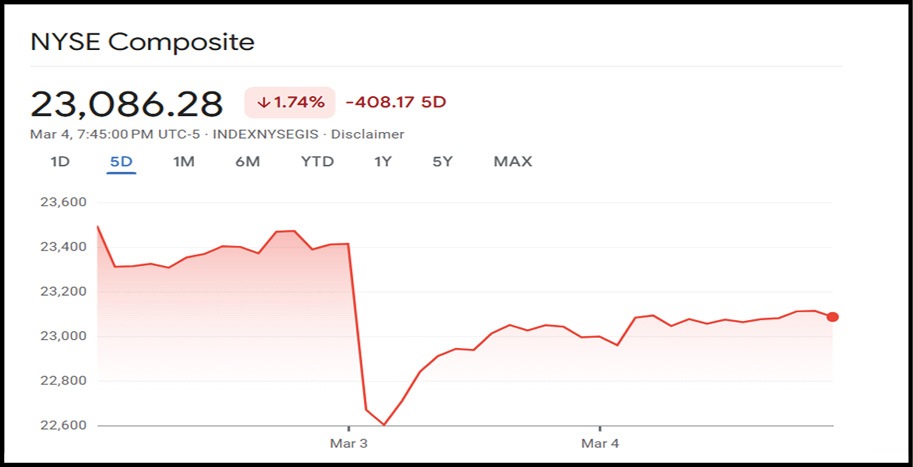Show the 1M chart range
913x467 pixels.
coord(183,162)
